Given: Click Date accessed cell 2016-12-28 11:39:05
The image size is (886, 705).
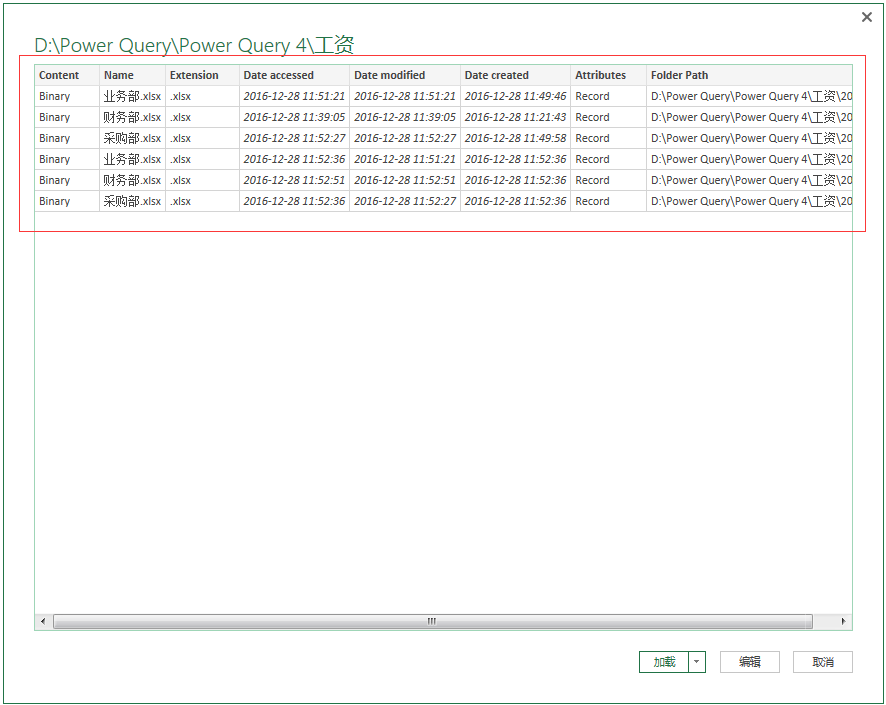Looking at the screenshot, I should pos(294,118).
